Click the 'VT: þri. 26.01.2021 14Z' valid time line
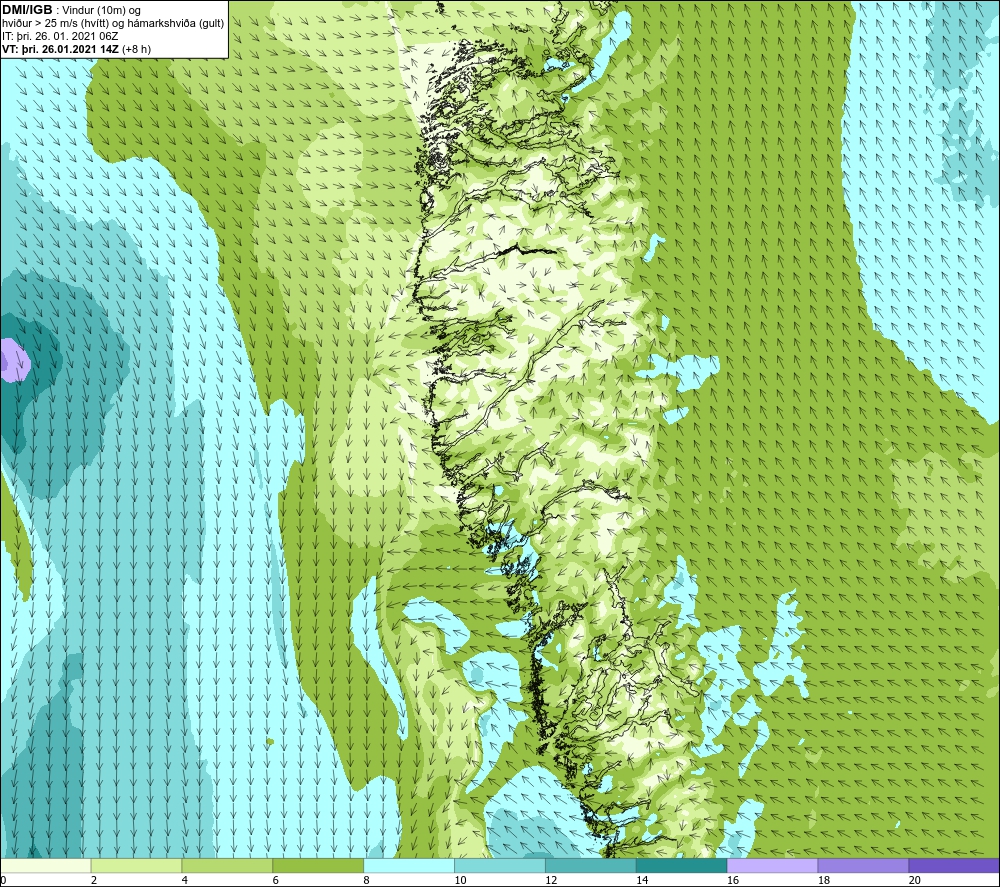The height and width of the screenshot is (887, 1000). click(77, 49)
